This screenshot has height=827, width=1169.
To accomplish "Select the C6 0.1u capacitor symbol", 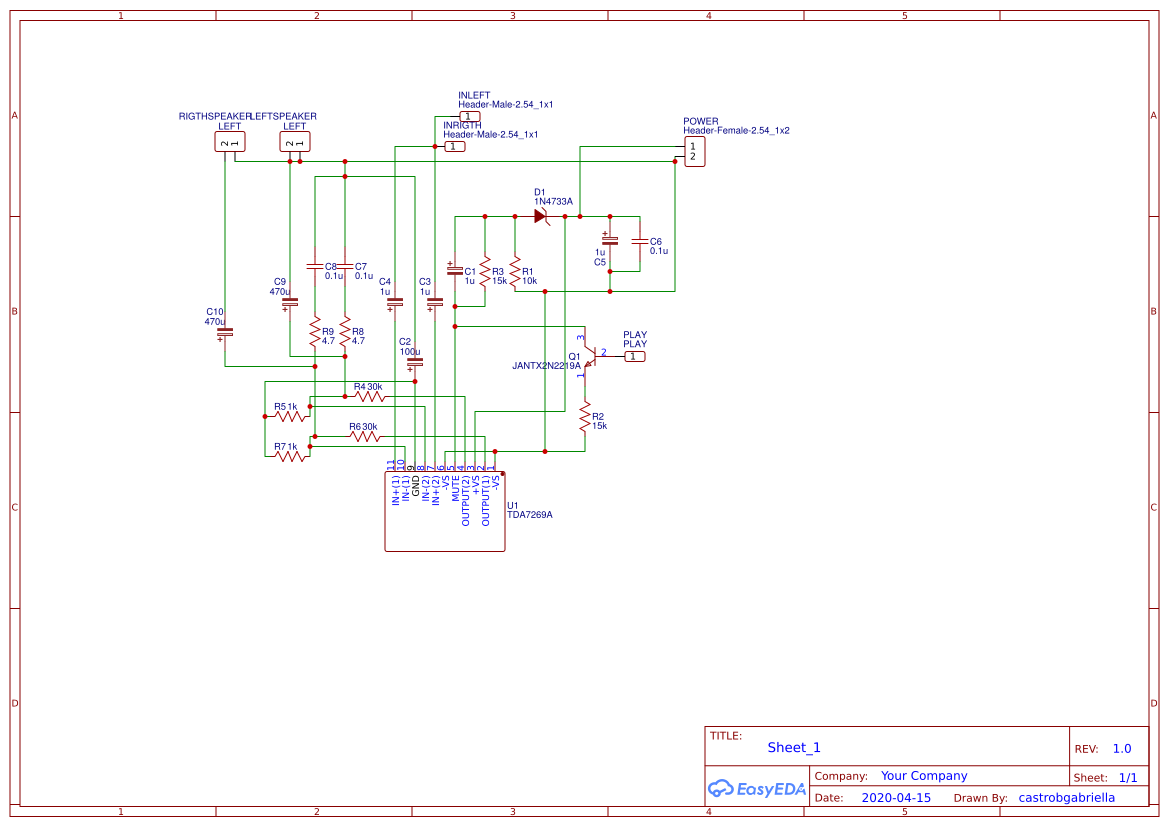I will click(x=640, y=242).
